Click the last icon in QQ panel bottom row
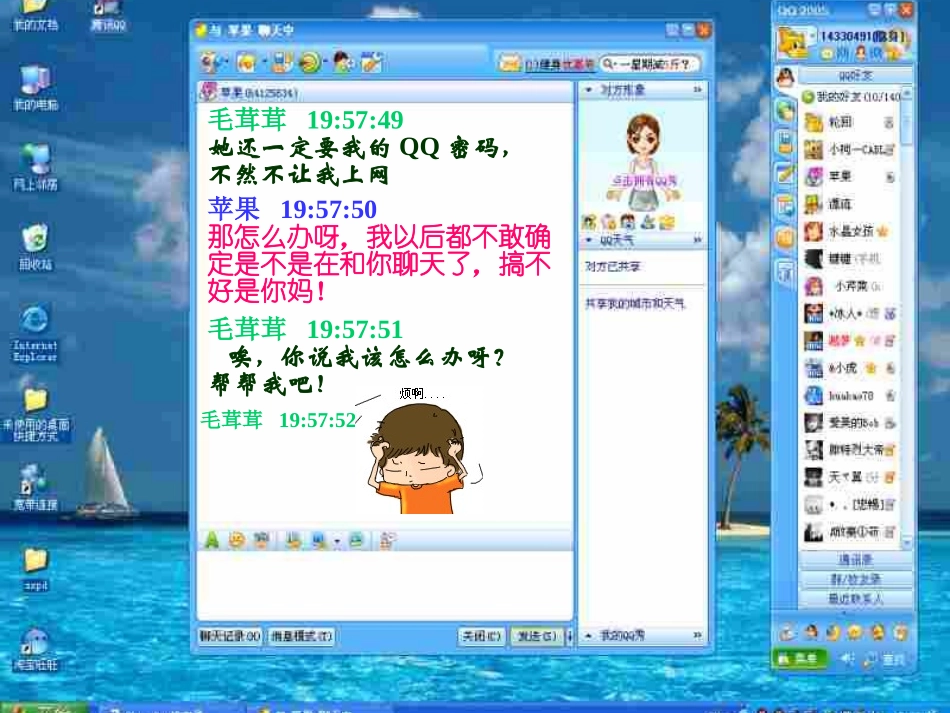The width and height of the screenshot is (950, 713). click(901, 633)
